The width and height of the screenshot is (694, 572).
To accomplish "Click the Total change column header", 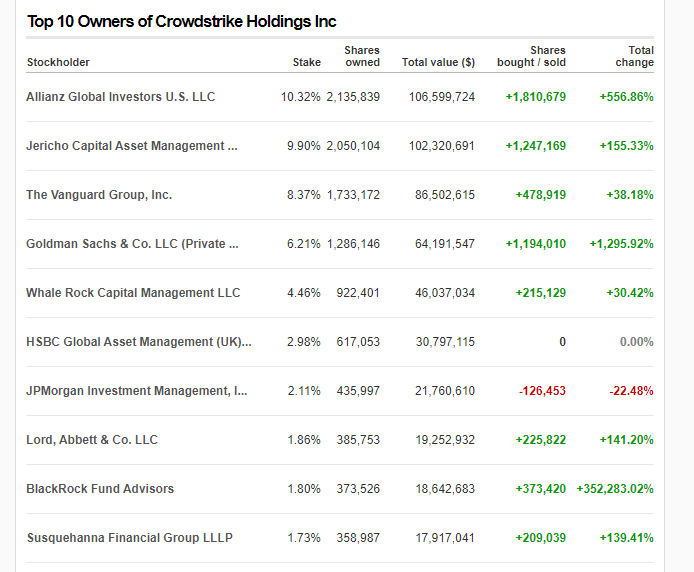I will 634,56.
